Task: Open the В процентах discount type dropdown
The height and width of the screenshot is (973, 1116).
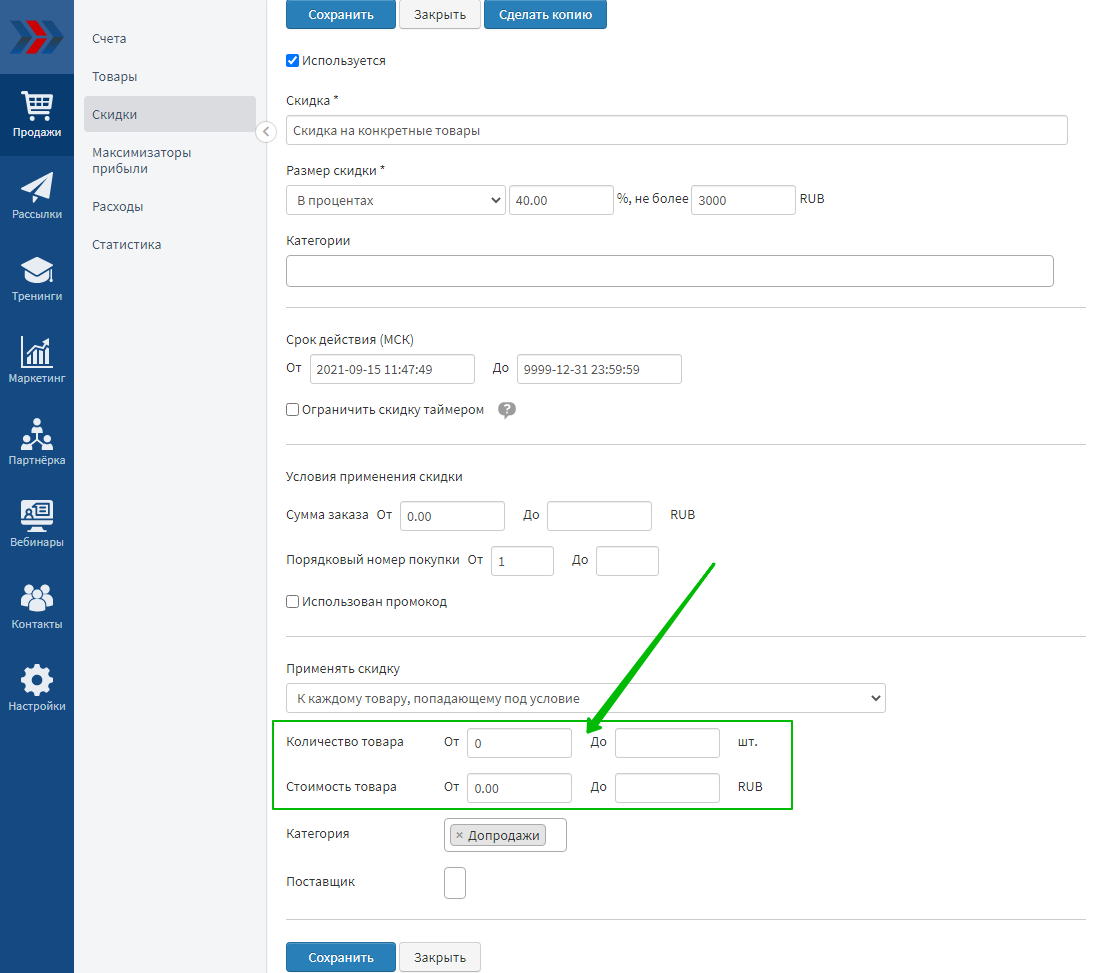Action: (x=396, y=200)
